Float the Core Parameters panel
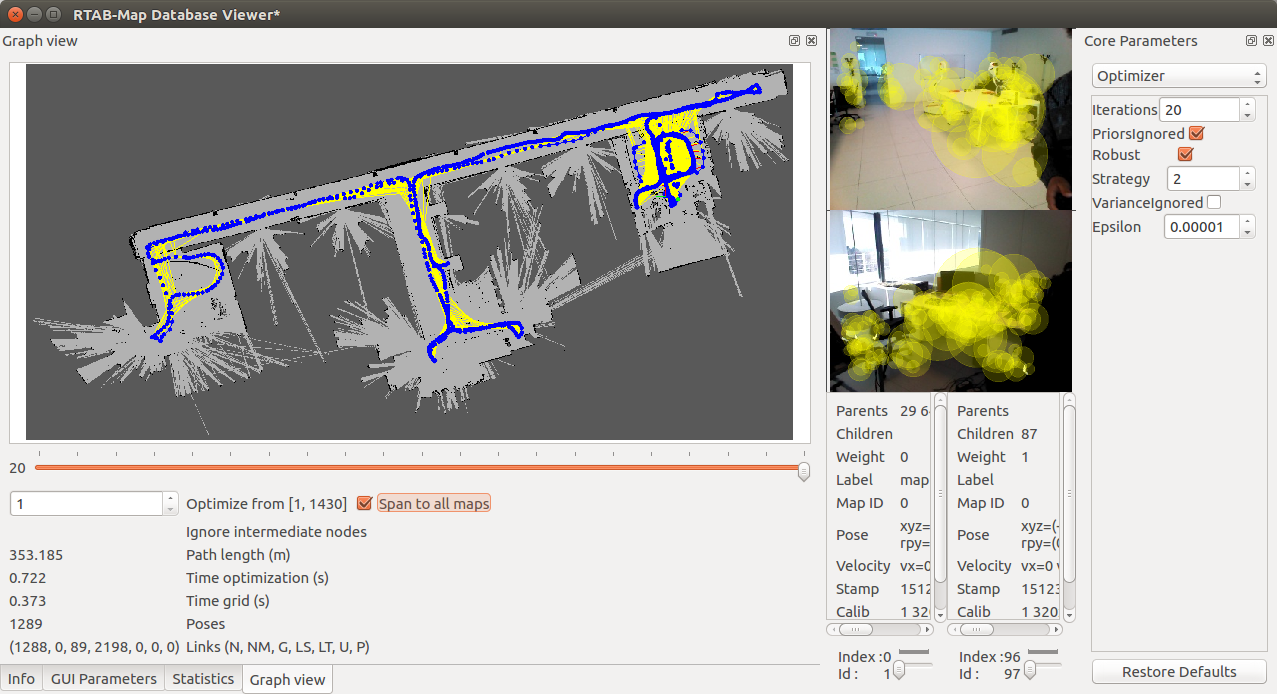This screenshot has height=694, width=1277. pos(1251,41)
